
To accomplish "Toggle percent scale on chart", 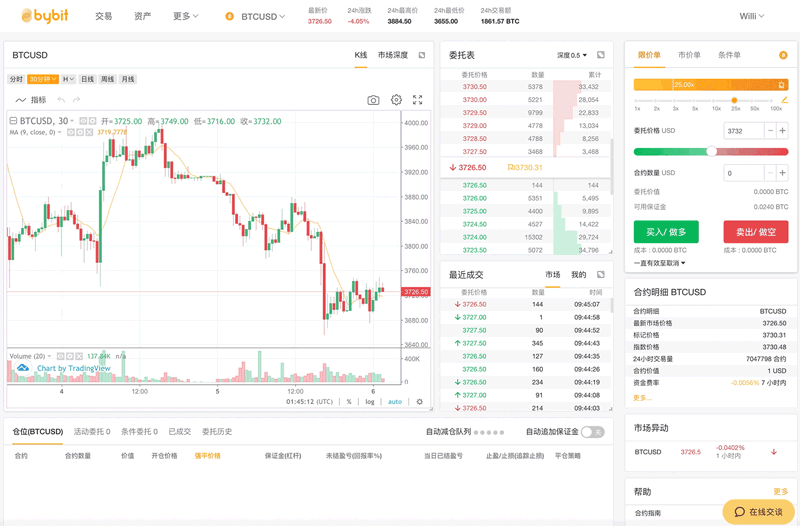I will tap(349, 402).
